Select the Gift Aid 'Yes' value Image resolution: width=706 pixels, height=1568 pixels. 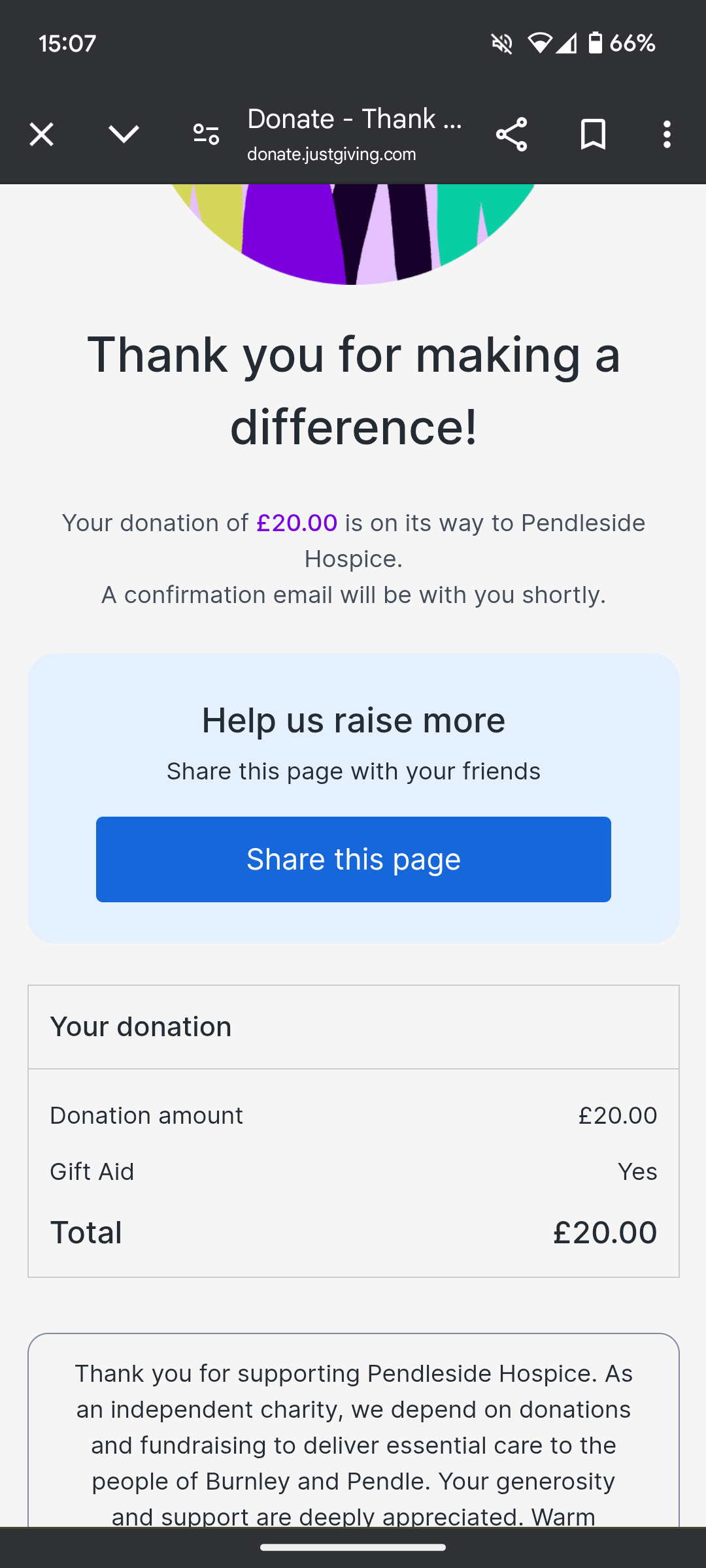[x=637, y=1171]
